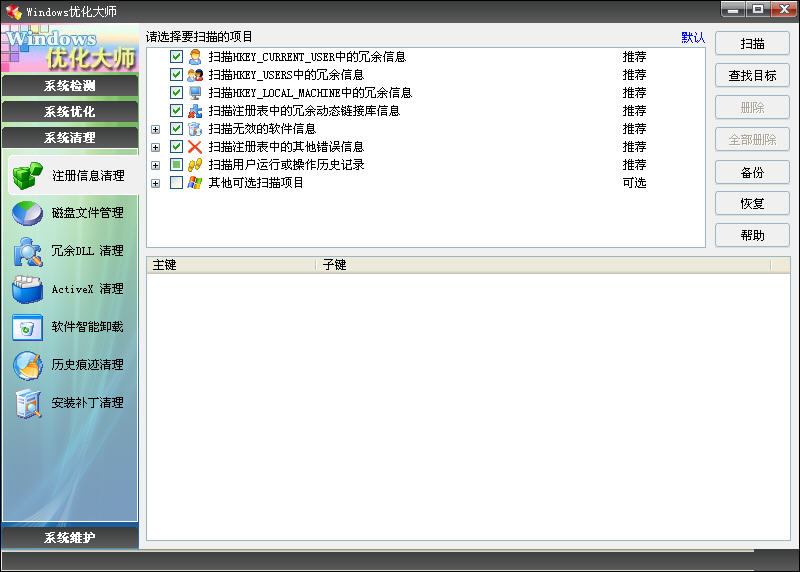
Task: Switch to the 系统检测 section tab
Action: (70, 85)
